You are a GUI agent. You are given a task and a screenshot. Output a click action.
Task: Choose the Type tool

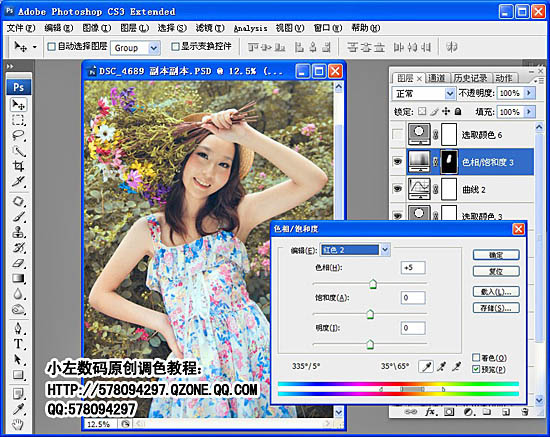pos(18,344)
